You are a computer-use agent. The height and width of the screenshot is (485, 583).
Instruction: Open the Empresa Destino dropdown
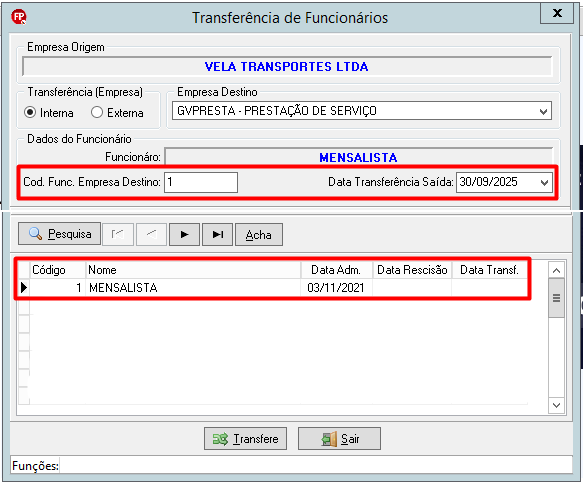point(543,111)
